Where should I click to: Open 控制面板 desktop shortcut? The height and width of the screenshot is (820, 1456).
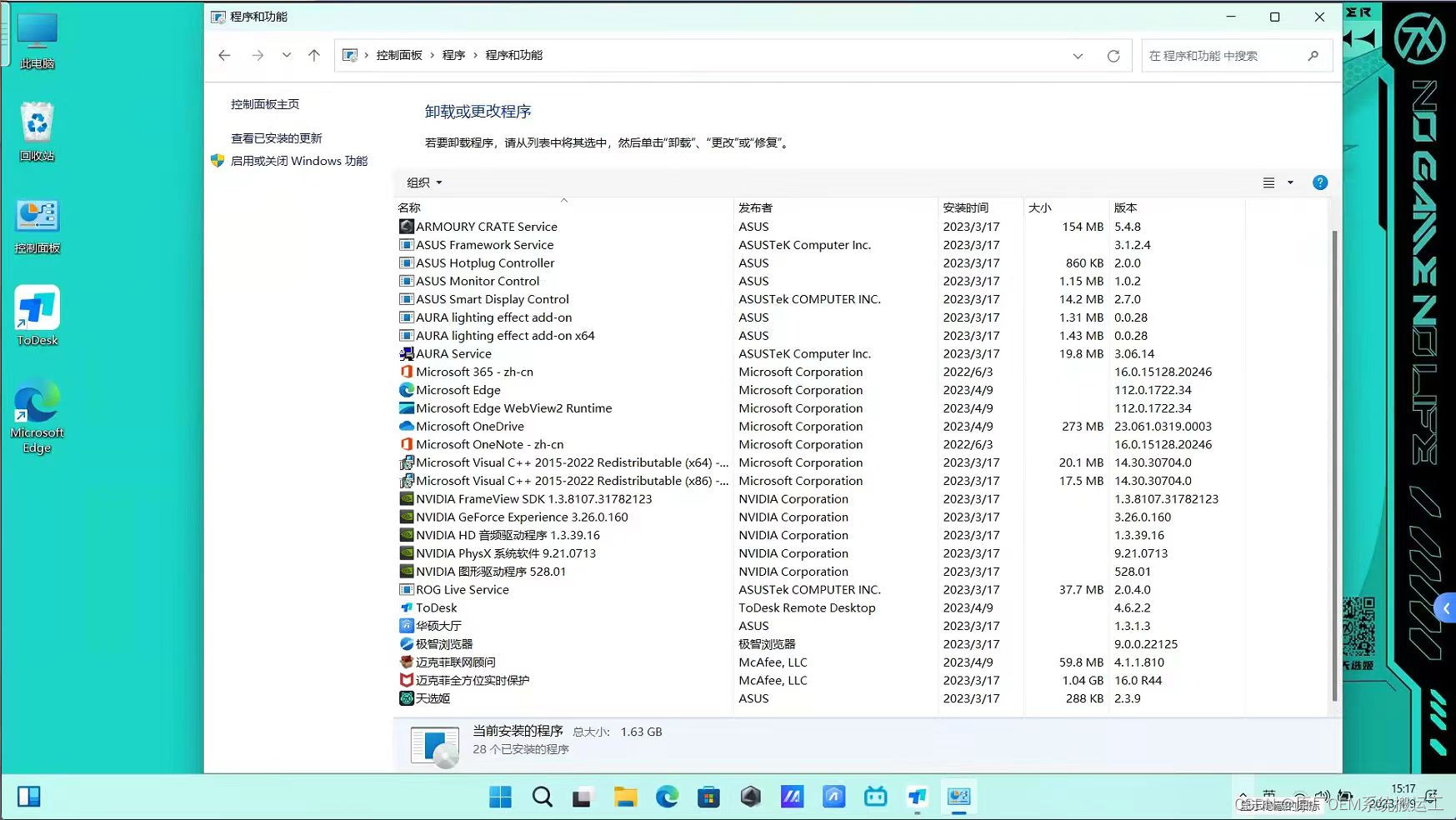point(38,226)
